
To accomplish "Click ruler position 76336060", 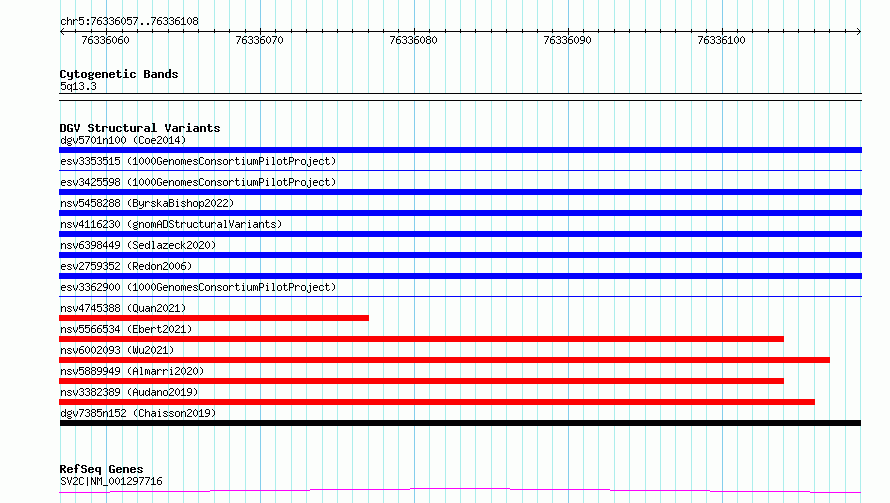I will coord(106,40).
